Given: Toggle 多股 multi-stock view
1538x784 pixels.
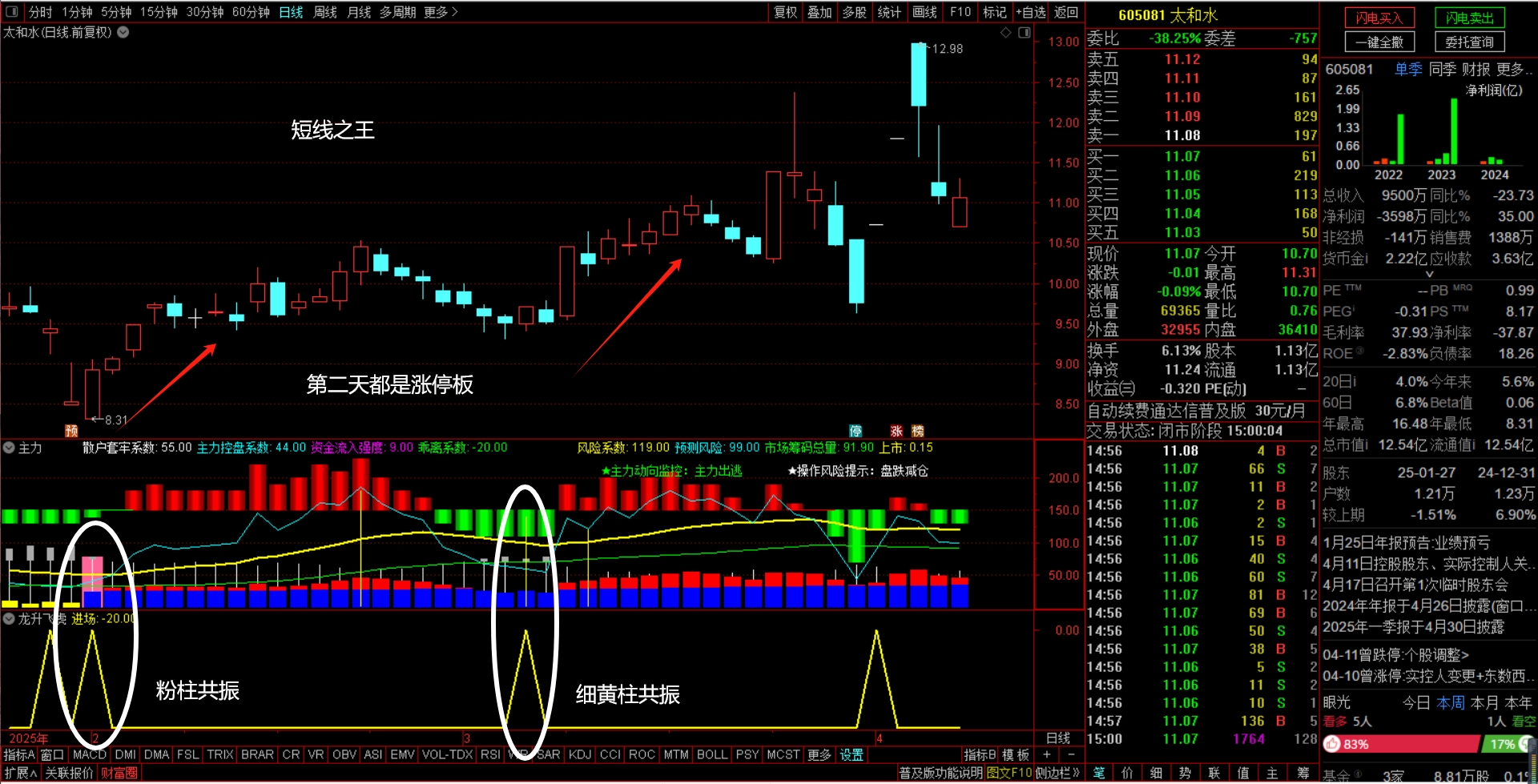Looking at the screenshot, I should (x=854, y=12).
